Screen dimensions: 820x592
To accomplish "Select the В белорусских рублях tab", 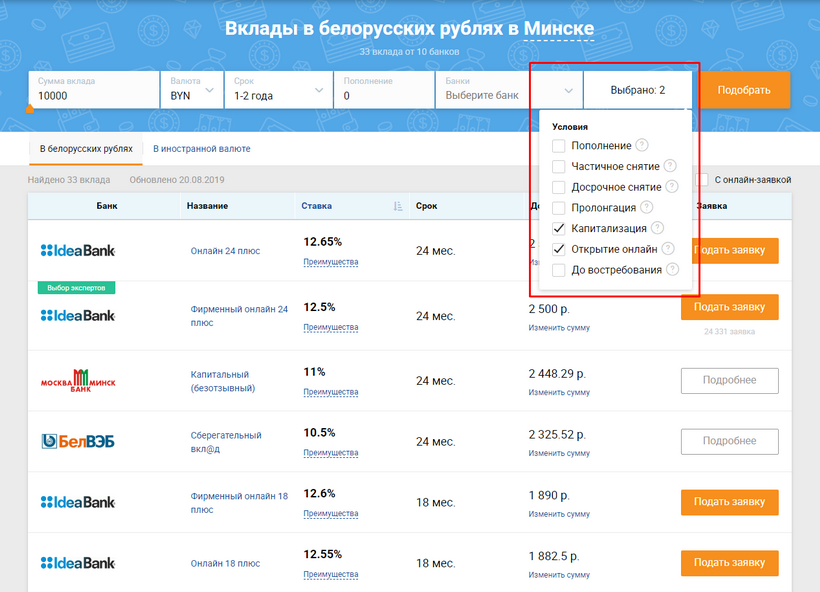I will tap(86, 149).
